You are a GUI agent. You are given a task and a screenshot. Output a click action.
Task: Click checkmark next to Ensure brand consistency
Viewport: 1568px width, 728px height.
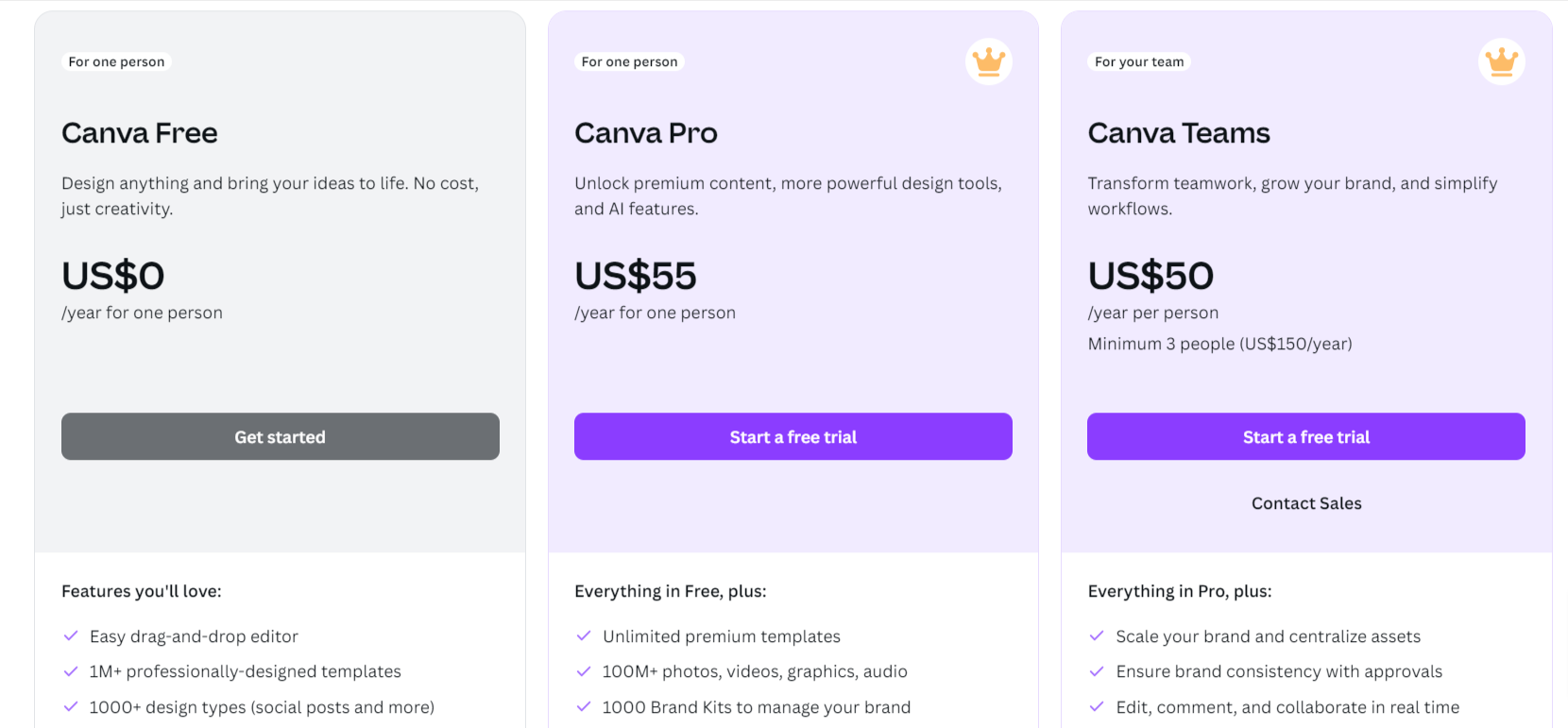[1097, 671]
